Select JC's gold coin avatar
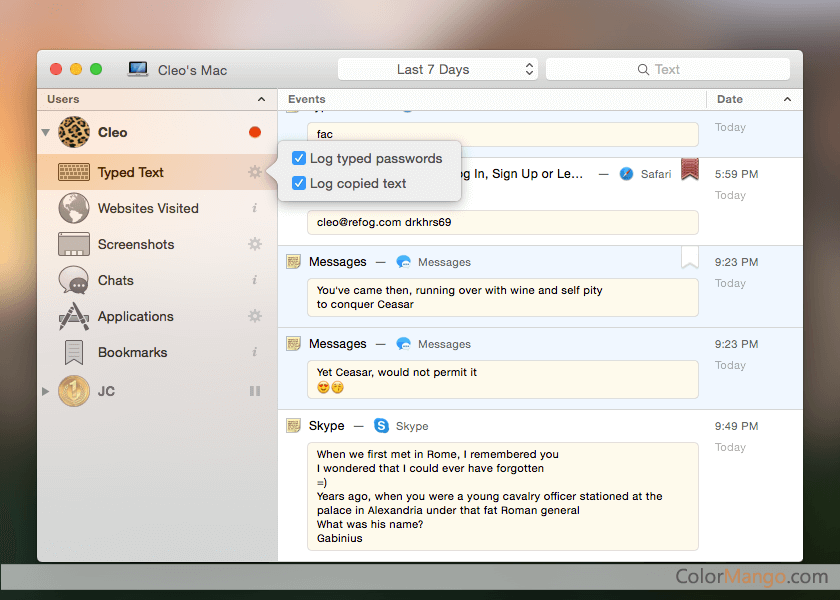 [74, 391]
